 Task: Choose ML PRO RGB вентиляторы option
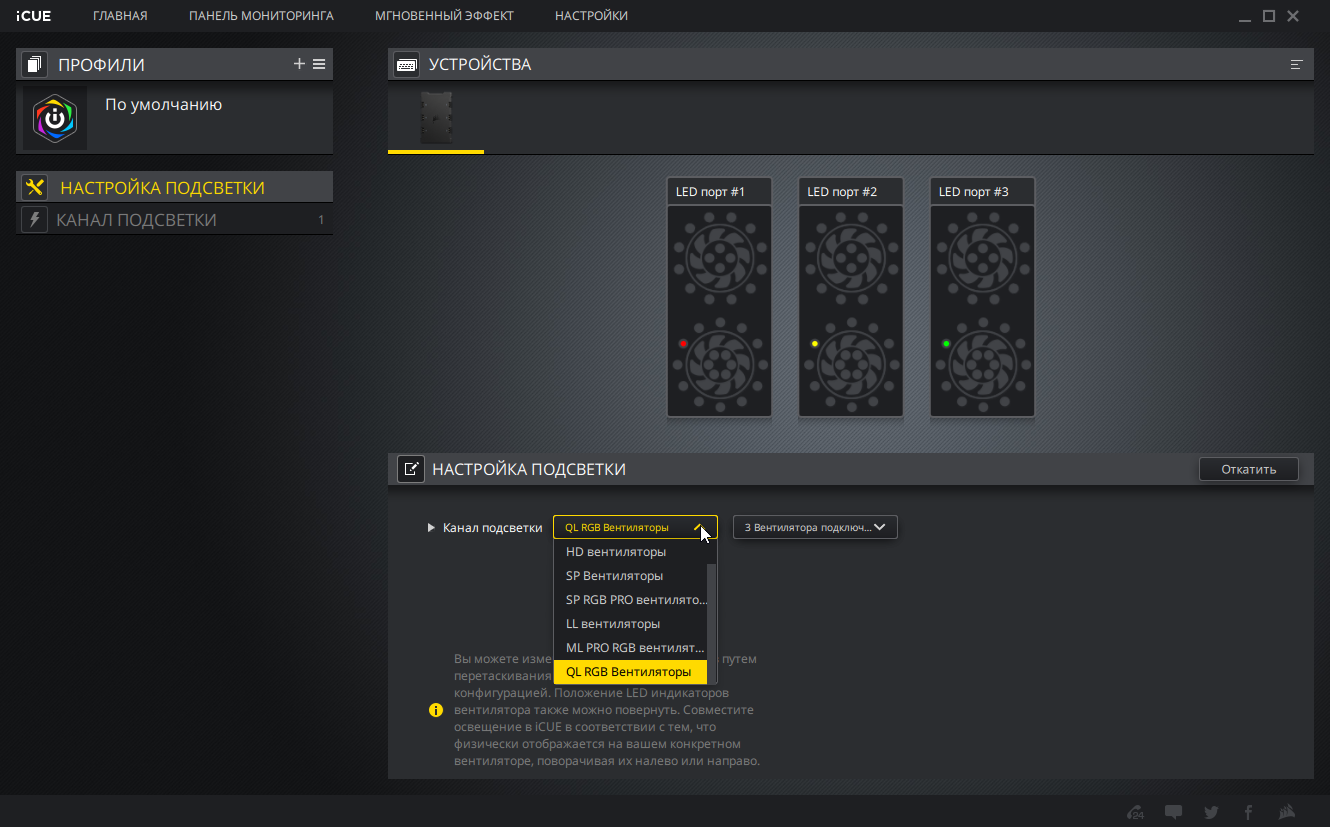click(630, 648)
